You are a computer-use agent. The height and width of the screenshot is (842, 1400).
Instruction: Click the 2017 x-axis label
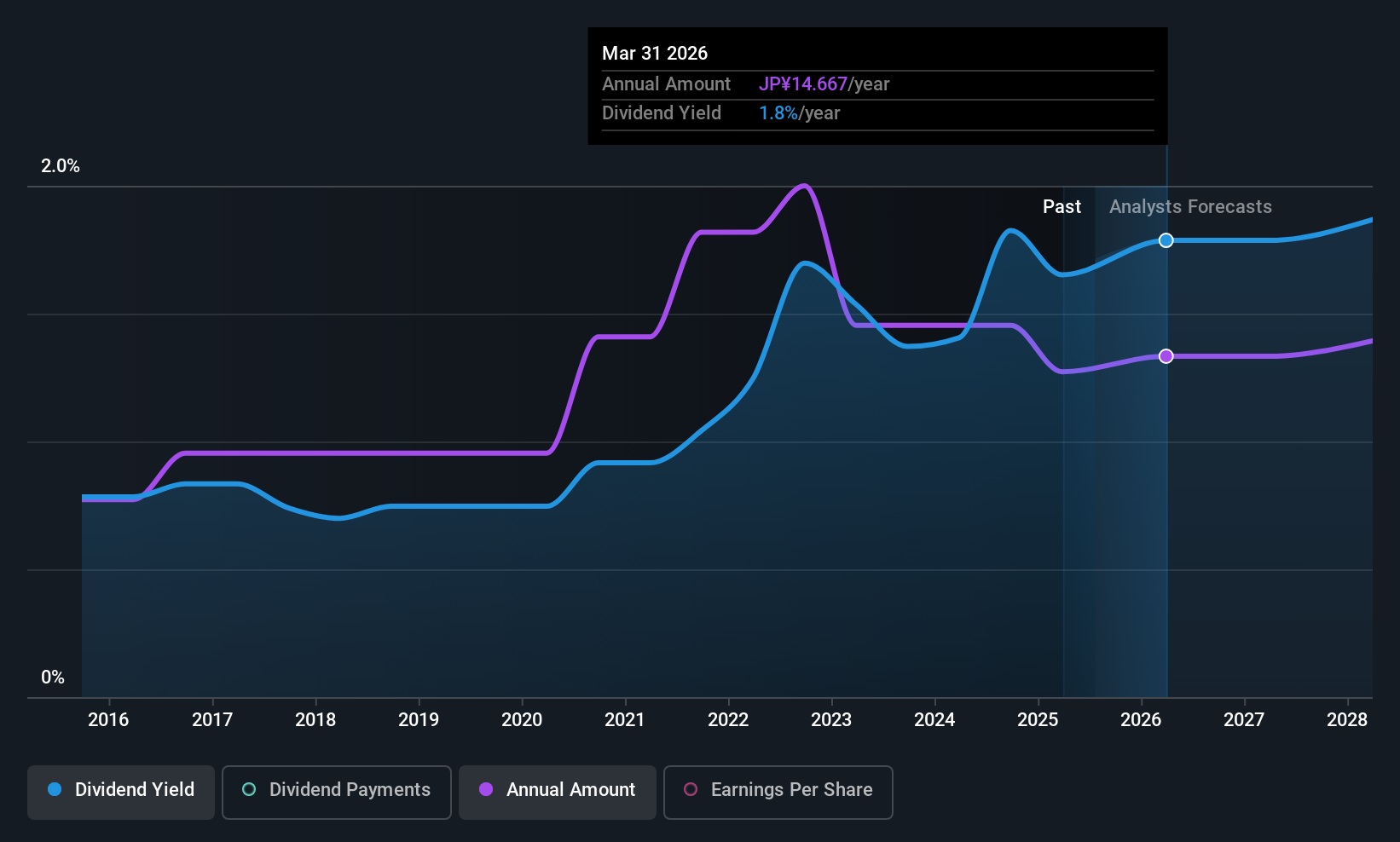[212, 720]
